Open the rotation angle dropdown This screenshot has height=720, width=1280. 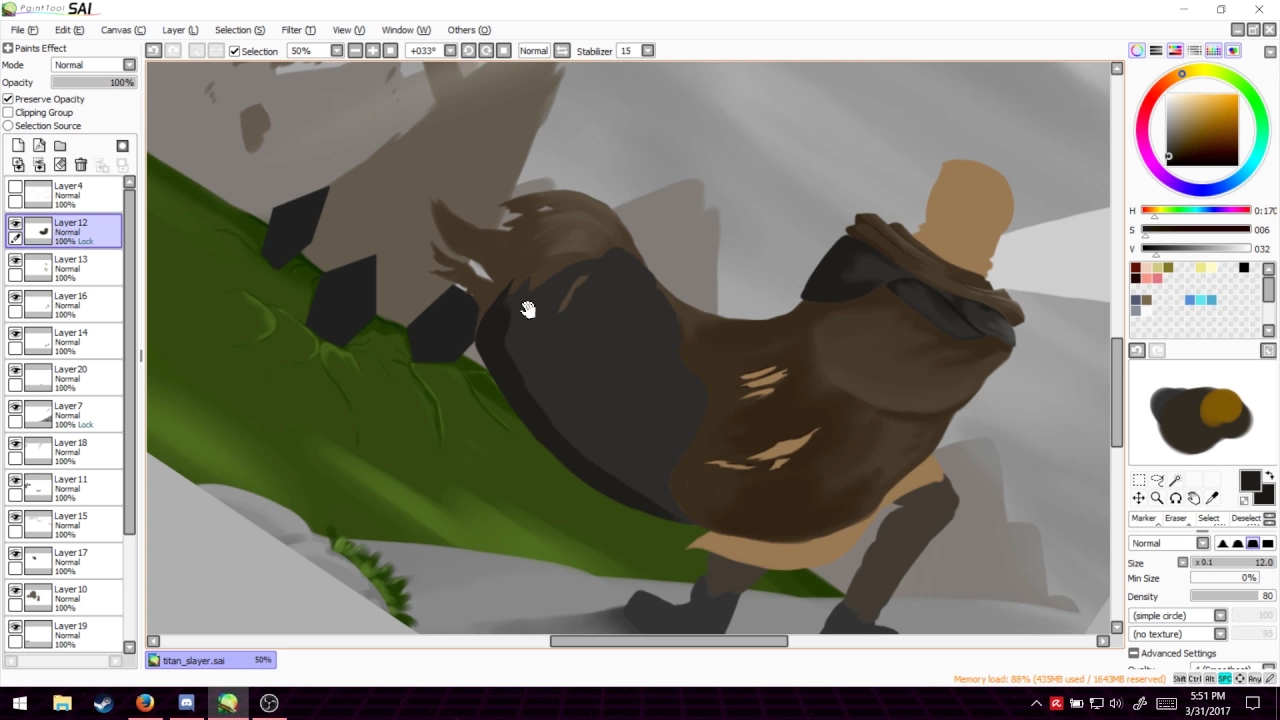point(450,51)
